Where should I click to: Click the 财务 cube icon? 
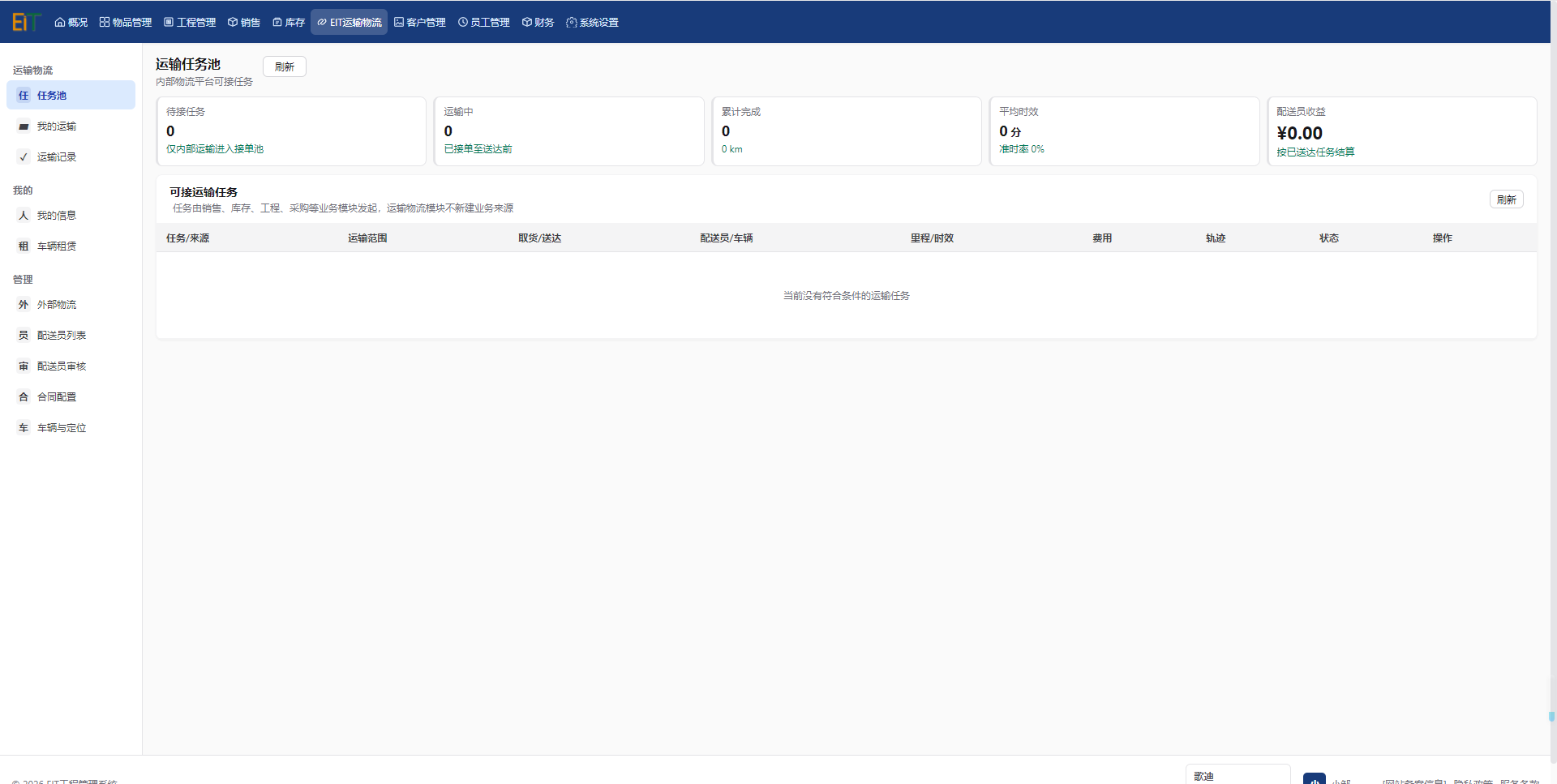(527, 22)
